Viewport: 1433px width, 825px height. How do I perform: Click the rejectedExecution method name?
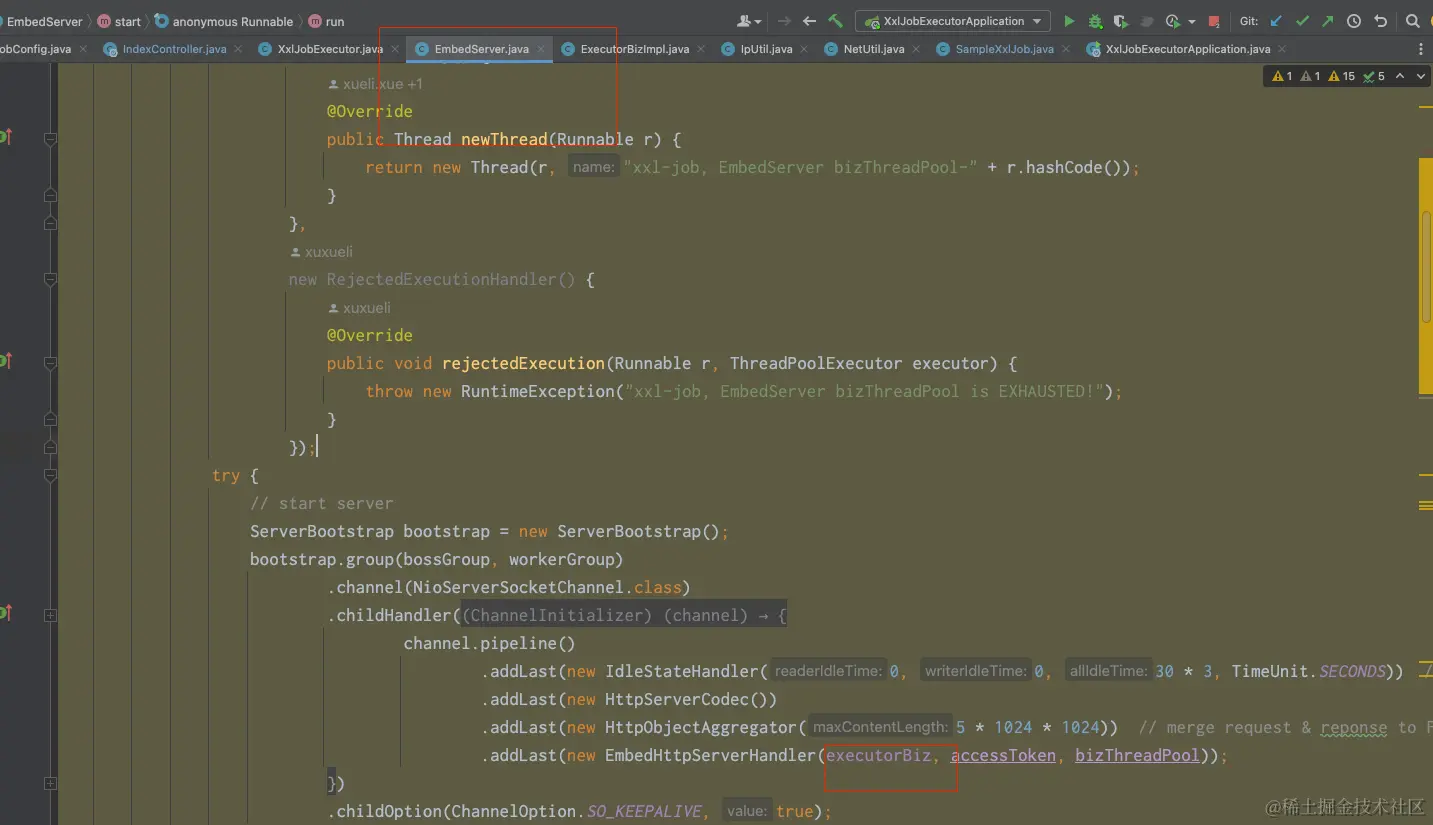(523, 364)
